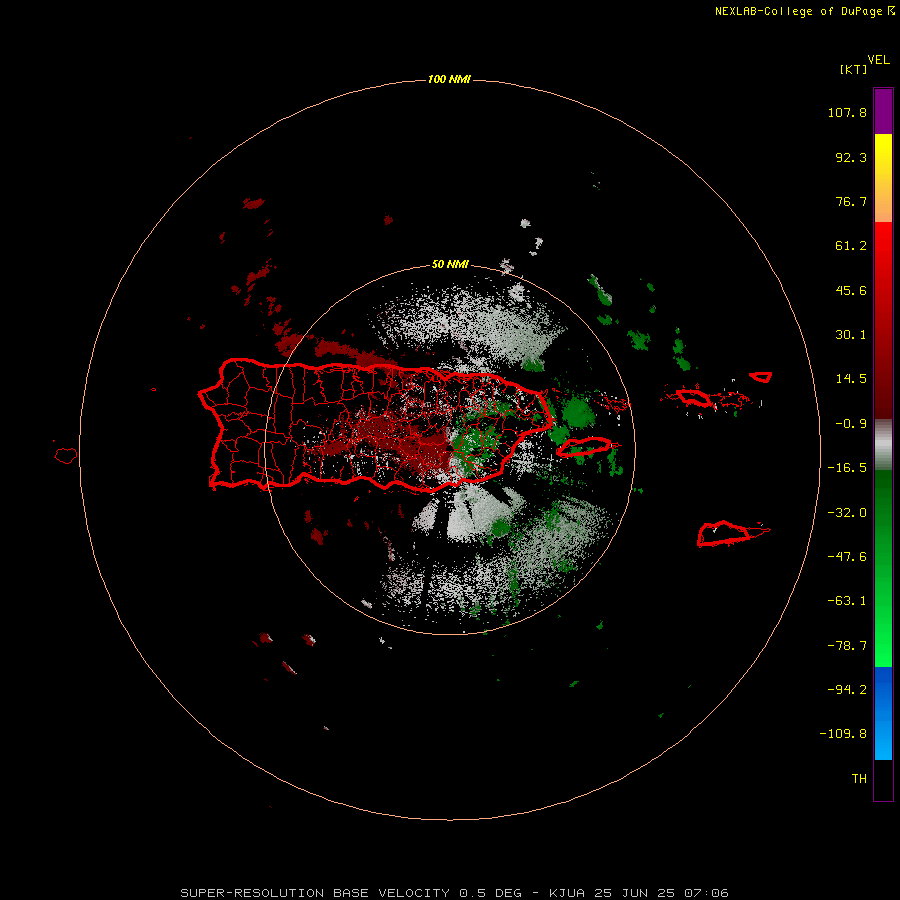This screenshot has height=900, width=900.
Task: Select the -94.2 legend value
Action: pyautogui.click(x=847, y=689)
